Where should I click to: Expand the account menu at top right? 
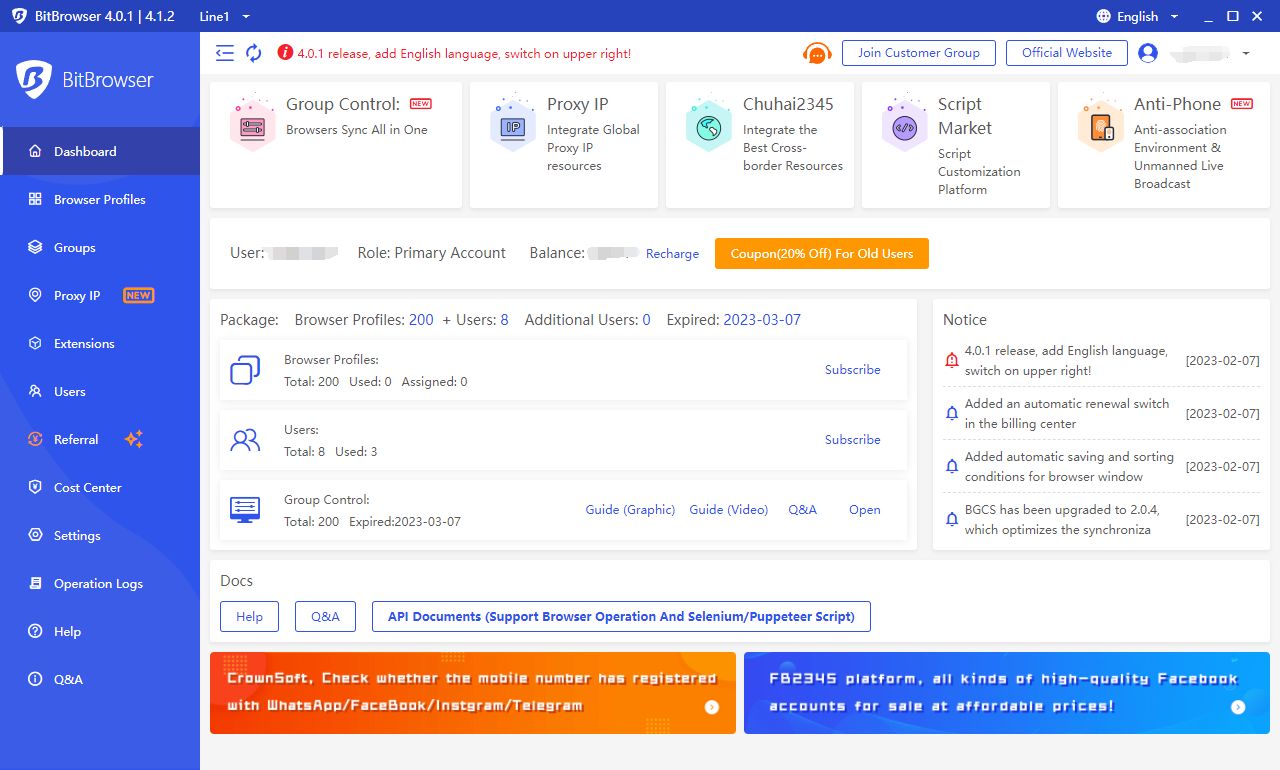(x=1244, y=53)
